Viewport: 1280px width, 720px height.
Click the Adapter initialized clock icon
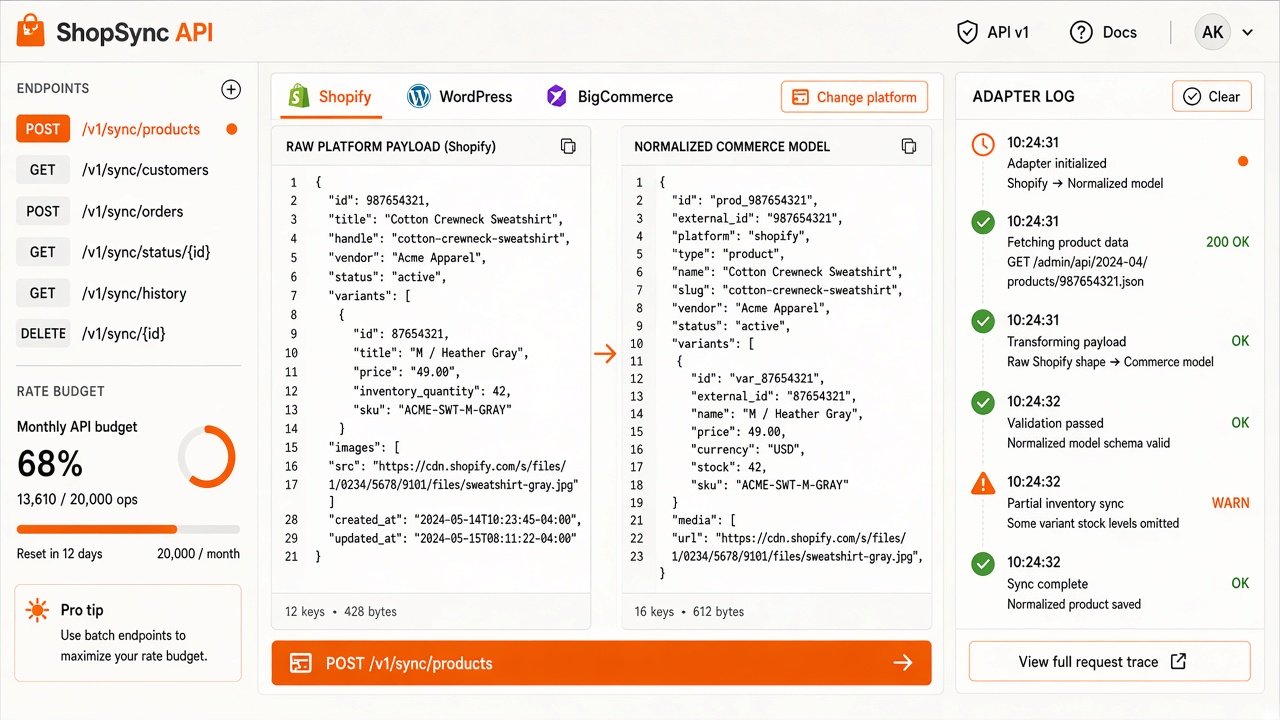coord(984,144)
